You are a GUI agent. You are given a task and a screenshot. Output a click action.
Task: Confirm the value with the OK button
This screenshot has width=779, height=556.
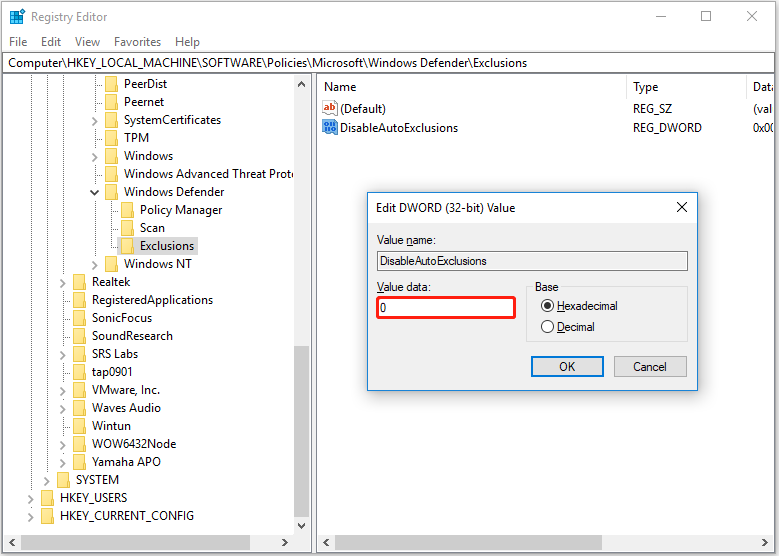[x=567, y=367]
